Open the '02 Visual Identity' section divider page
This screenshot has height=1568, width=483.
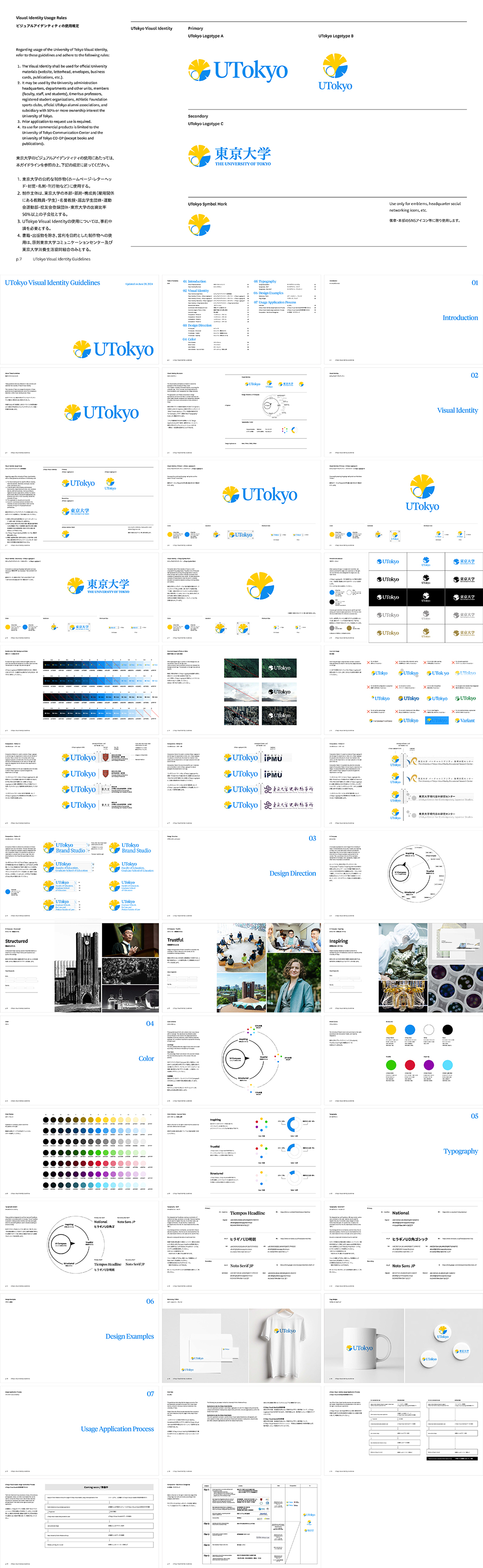click(403, 412)
